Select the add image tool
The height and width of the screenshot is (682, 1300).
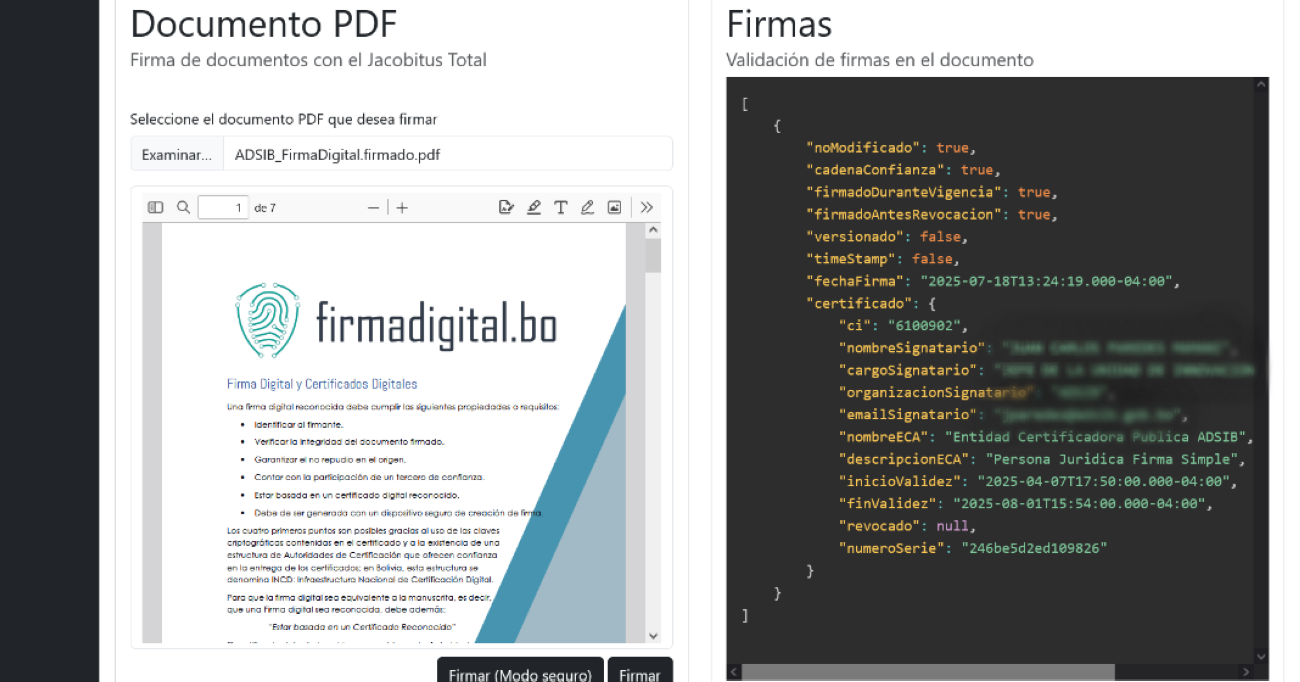coord(614,208)
